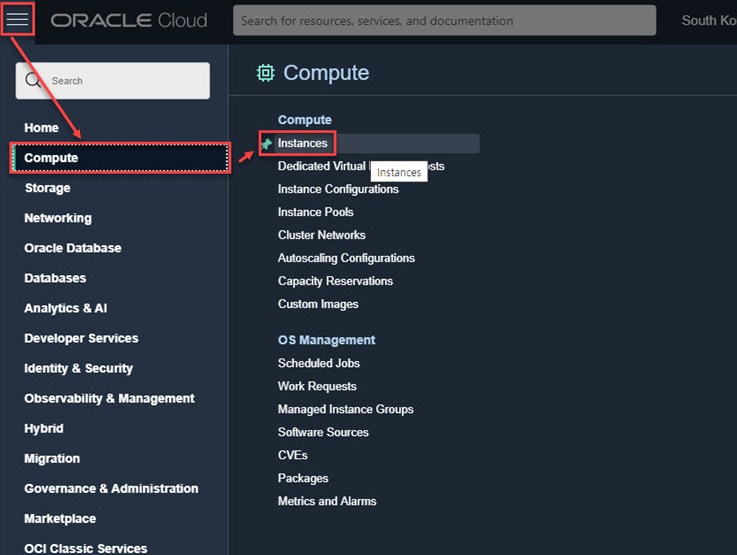Open Marketplace category
Screen dimensions: 737x555
[x=60, y=519]
